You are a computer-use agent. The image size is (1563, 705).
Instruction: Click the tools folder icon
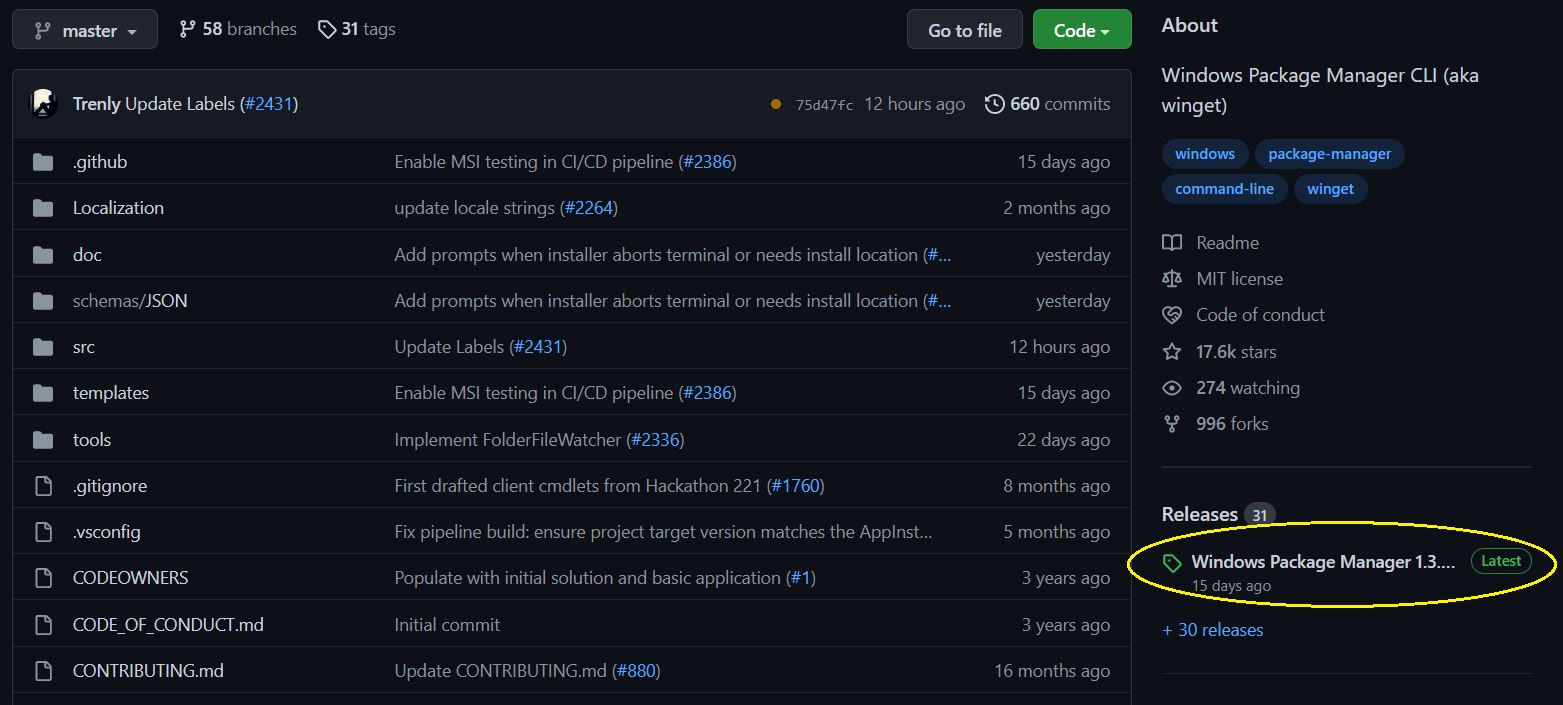coord(43,440)
